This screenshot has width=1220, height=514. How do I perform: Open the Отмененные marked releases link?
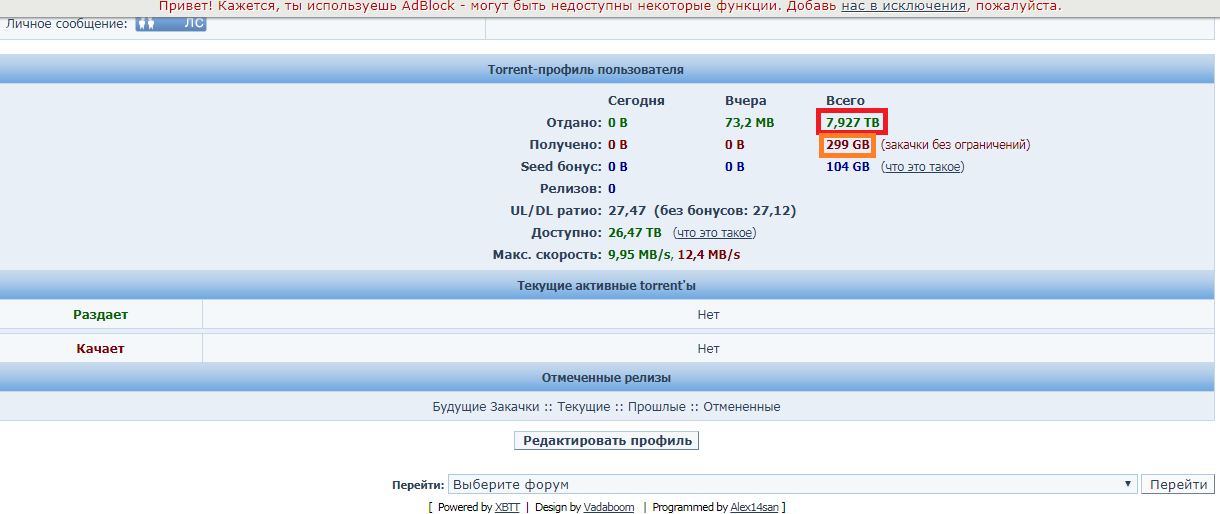[741, 407]
